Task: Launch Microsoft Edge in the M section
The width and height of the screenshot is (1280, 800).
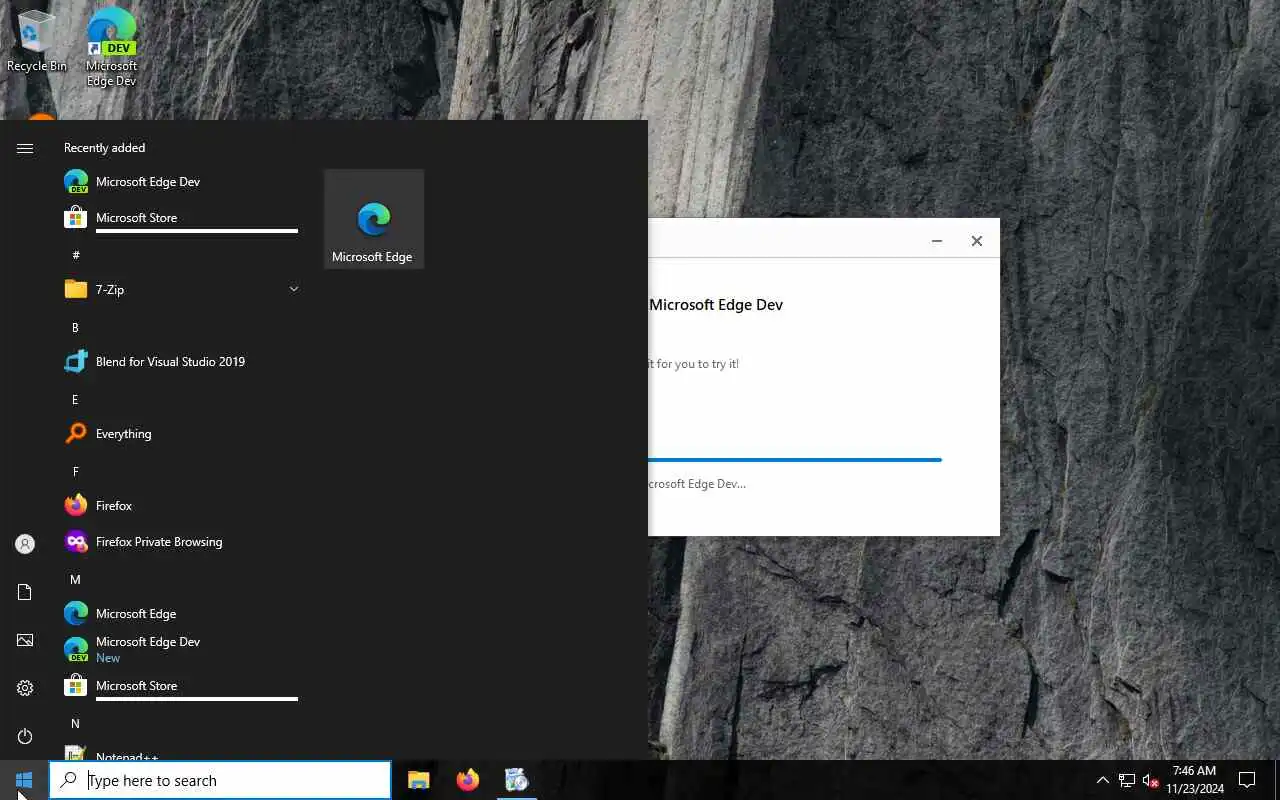Action: [180, 614]
